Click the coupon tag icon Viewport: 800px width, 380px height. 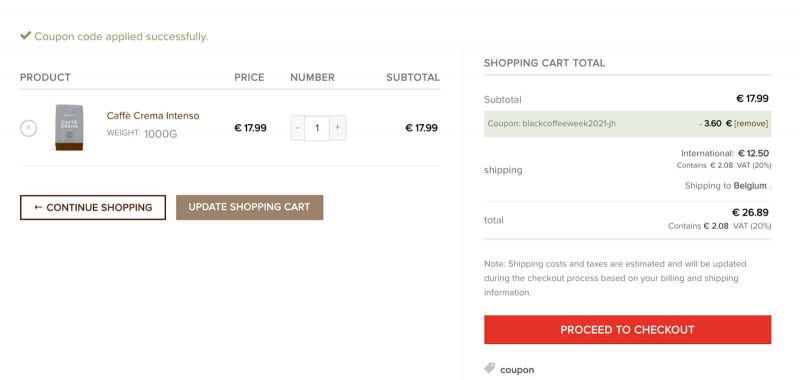[490, 368]
